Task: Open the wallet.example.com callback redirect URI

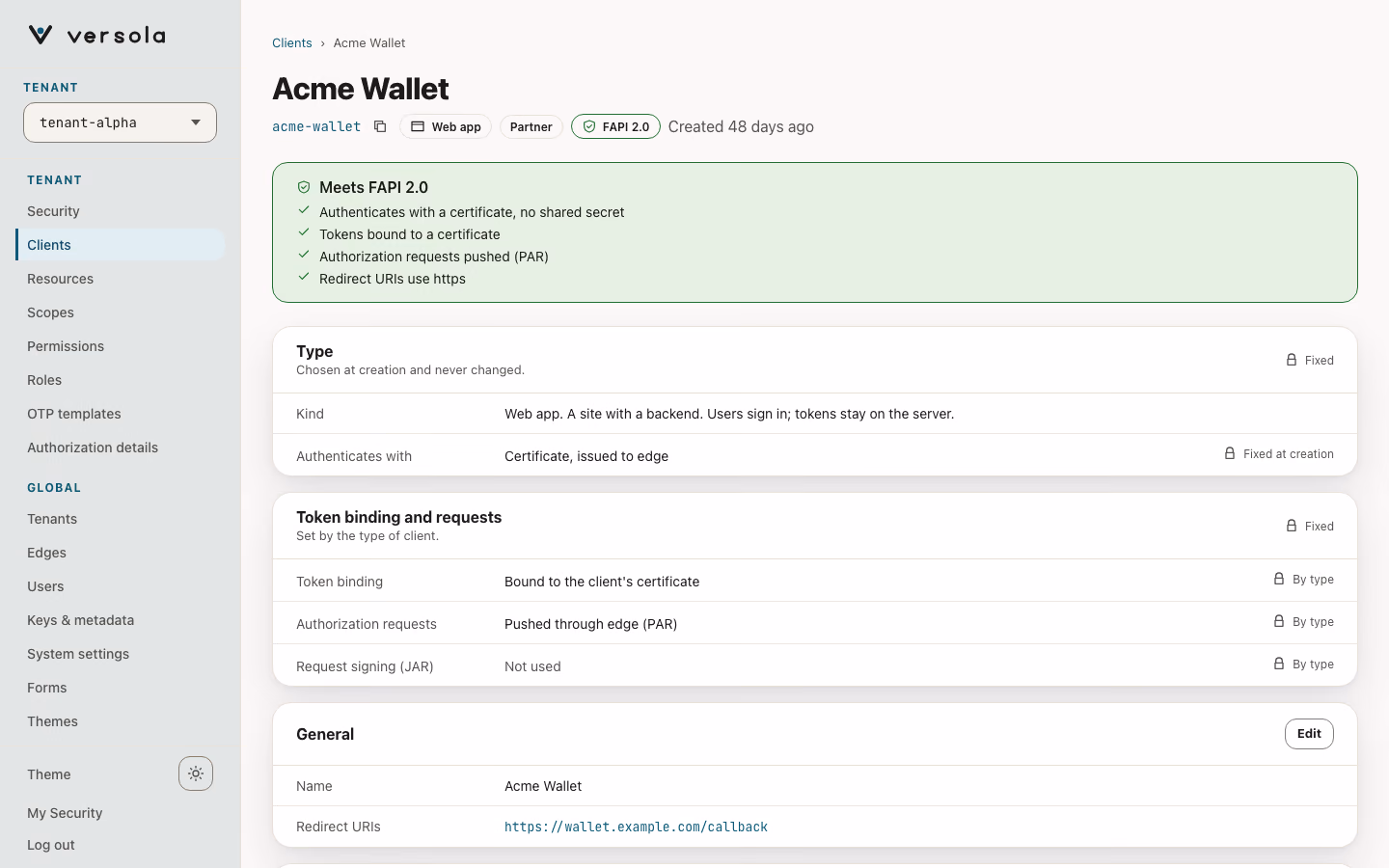Action: (x=636, y=827)
